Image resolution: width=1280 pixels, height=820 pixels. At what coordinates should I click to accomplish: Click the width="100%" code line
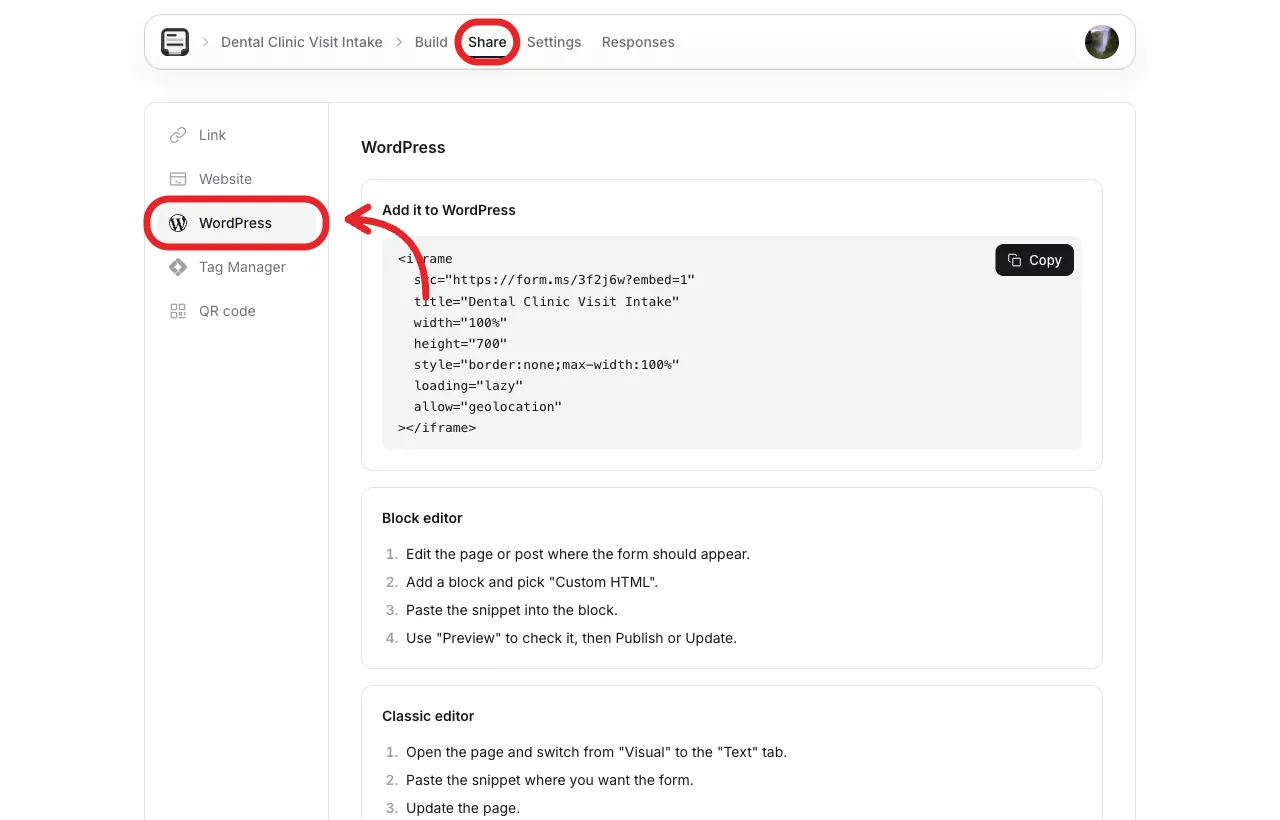pos(460,322)
